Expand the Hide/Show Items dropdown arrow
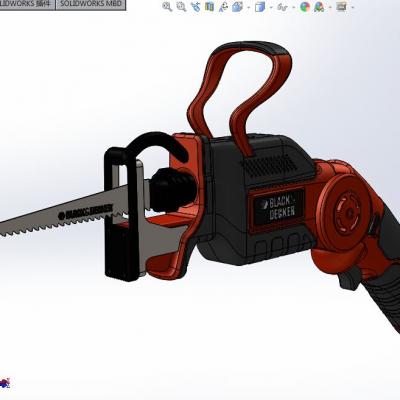 tap(293, 7)
